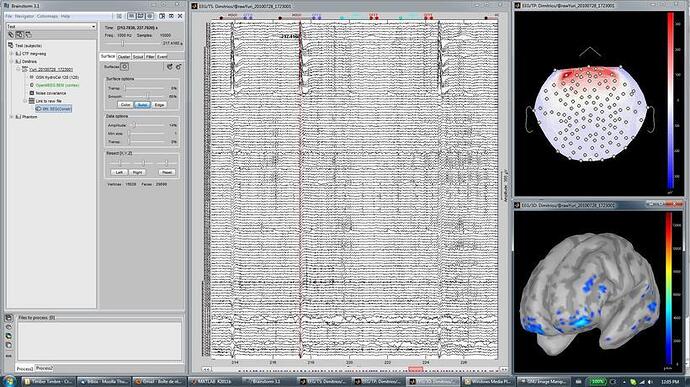690x387 pixels.
Task: Toggle the Edge button in Surface options
Action: pyautogui.click(x=159, y=105)
